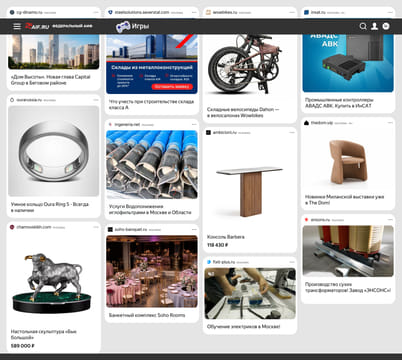This screenshot has height=360, width=402.
Task: Open the steelsolutions.severstal.com source link
Action: click(142, 12)
